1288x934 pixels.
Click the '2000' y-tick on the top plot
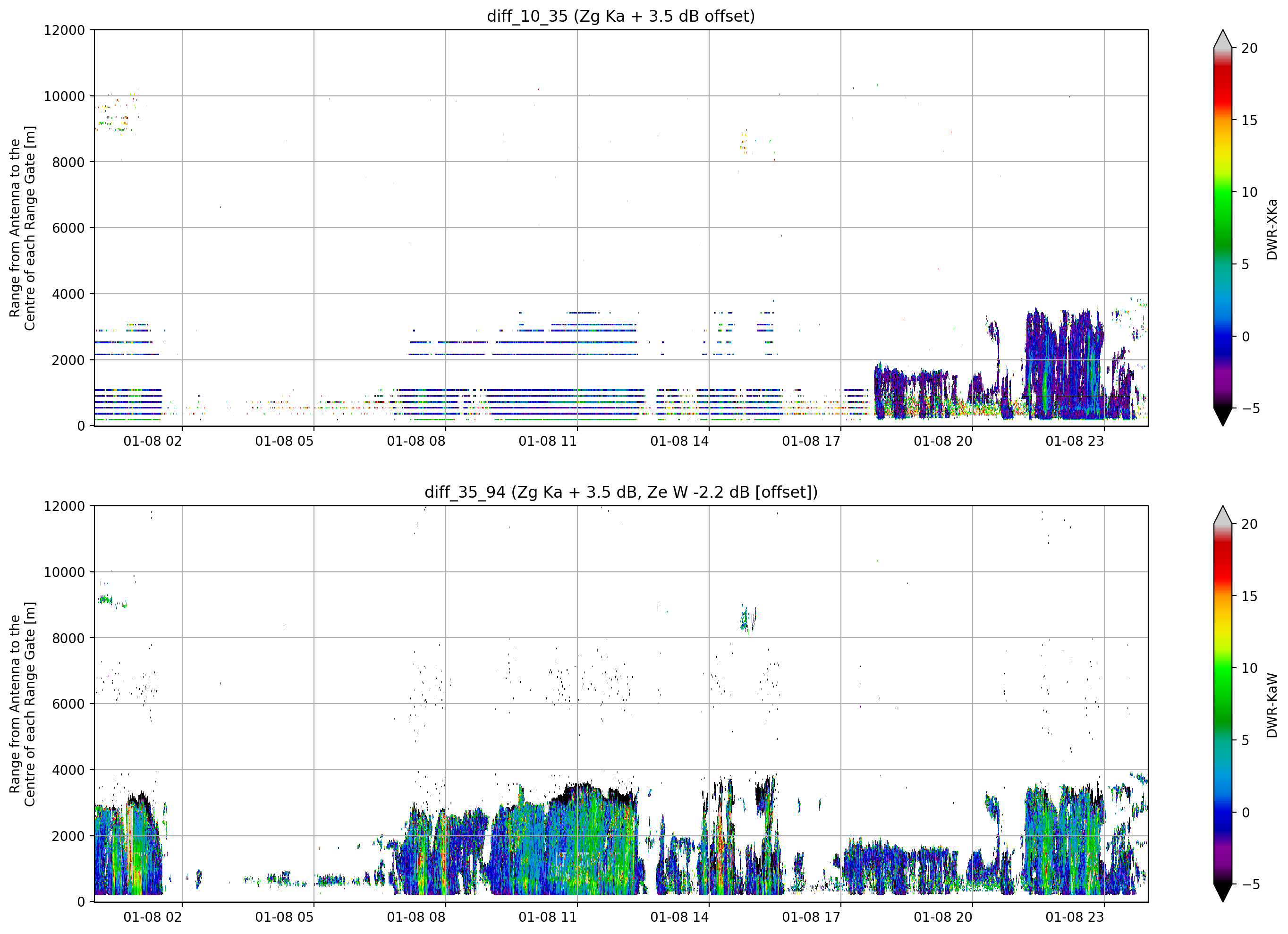pos(68,360)
